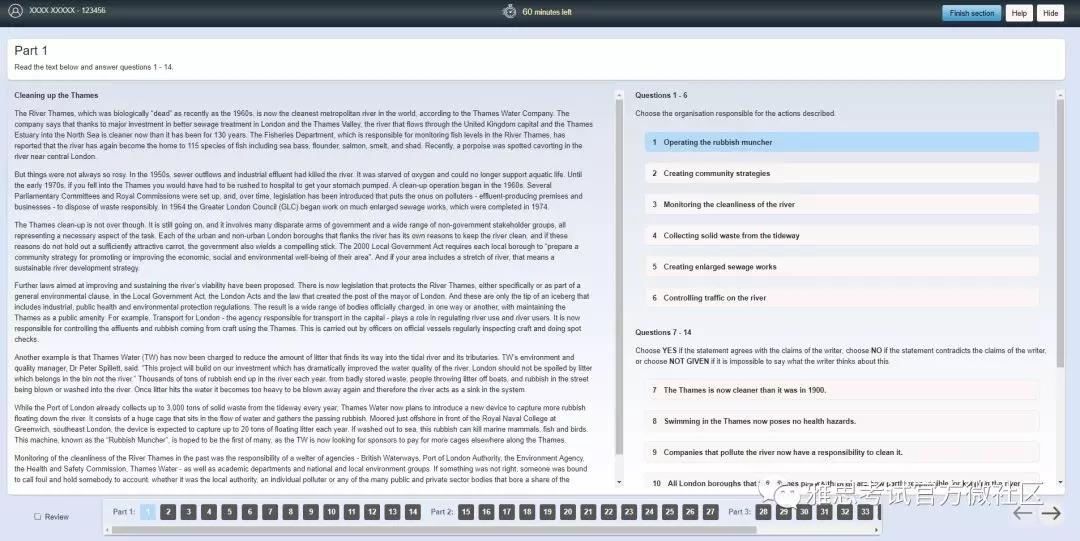Open question 5 Creating enlarged sewage works
The height and width of the screenshot is (541, 1080).
pyautogui.click(x=842, y=267)
